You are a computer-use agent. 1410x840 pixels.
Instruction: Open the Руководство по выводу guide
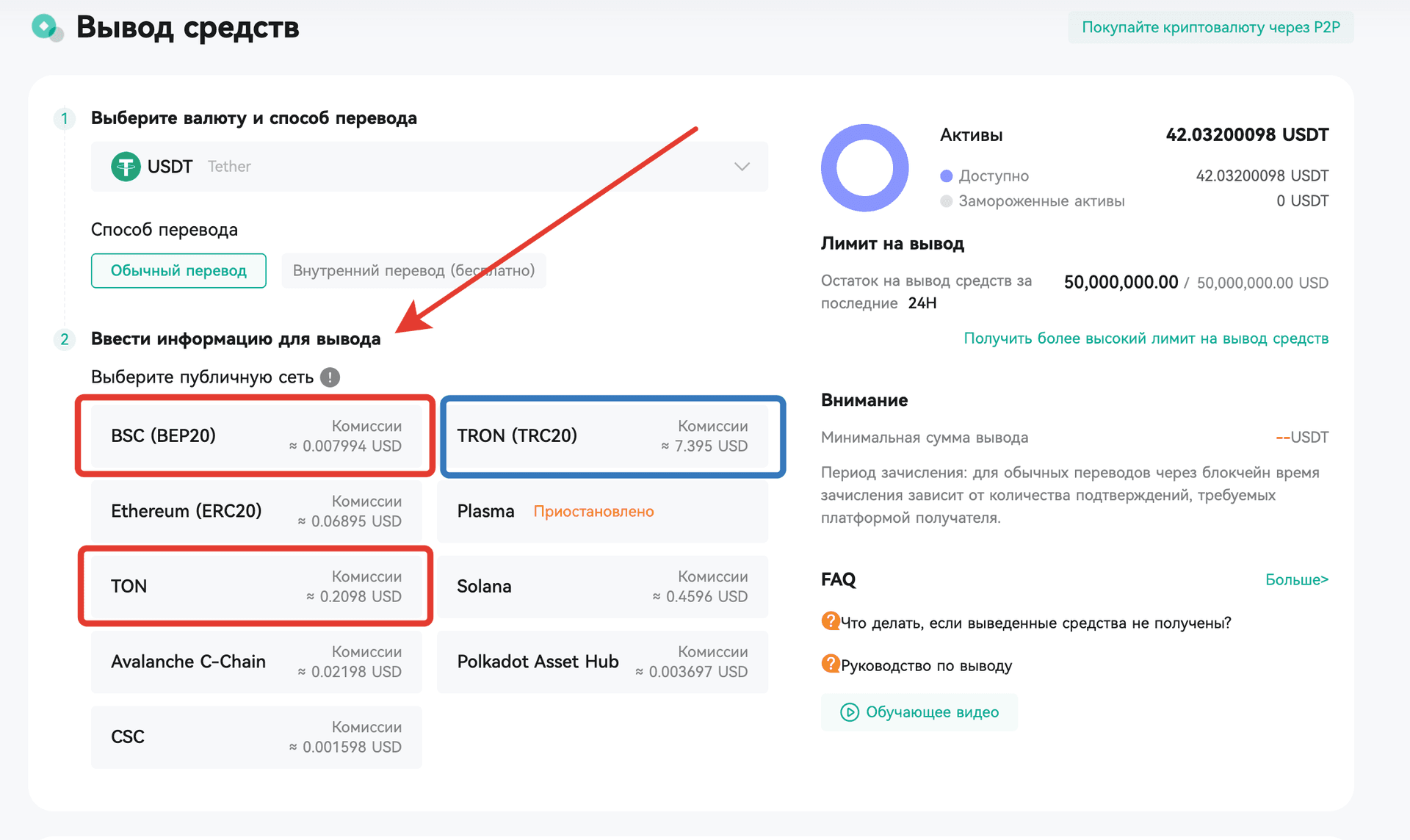[926, 665]
